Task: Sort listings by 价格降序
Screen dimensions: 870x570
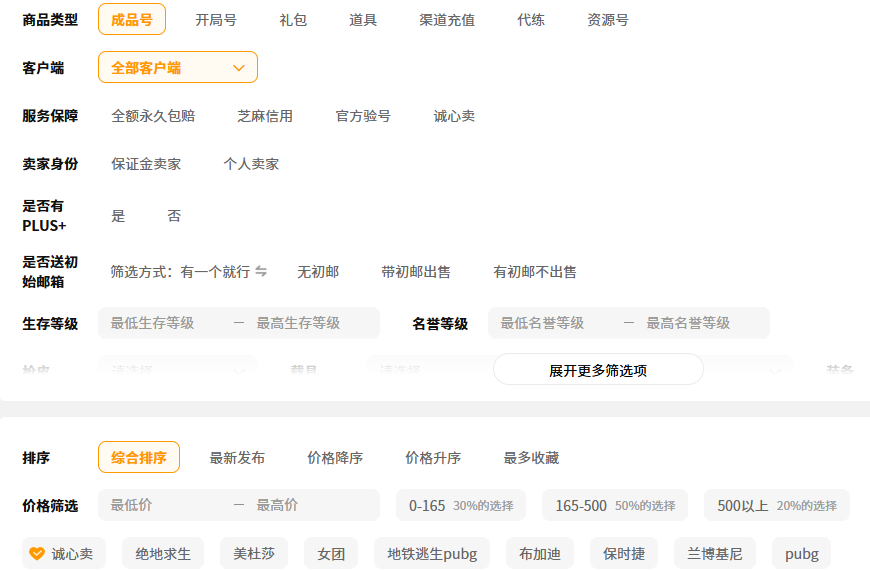Action: [x=335, y=458]
